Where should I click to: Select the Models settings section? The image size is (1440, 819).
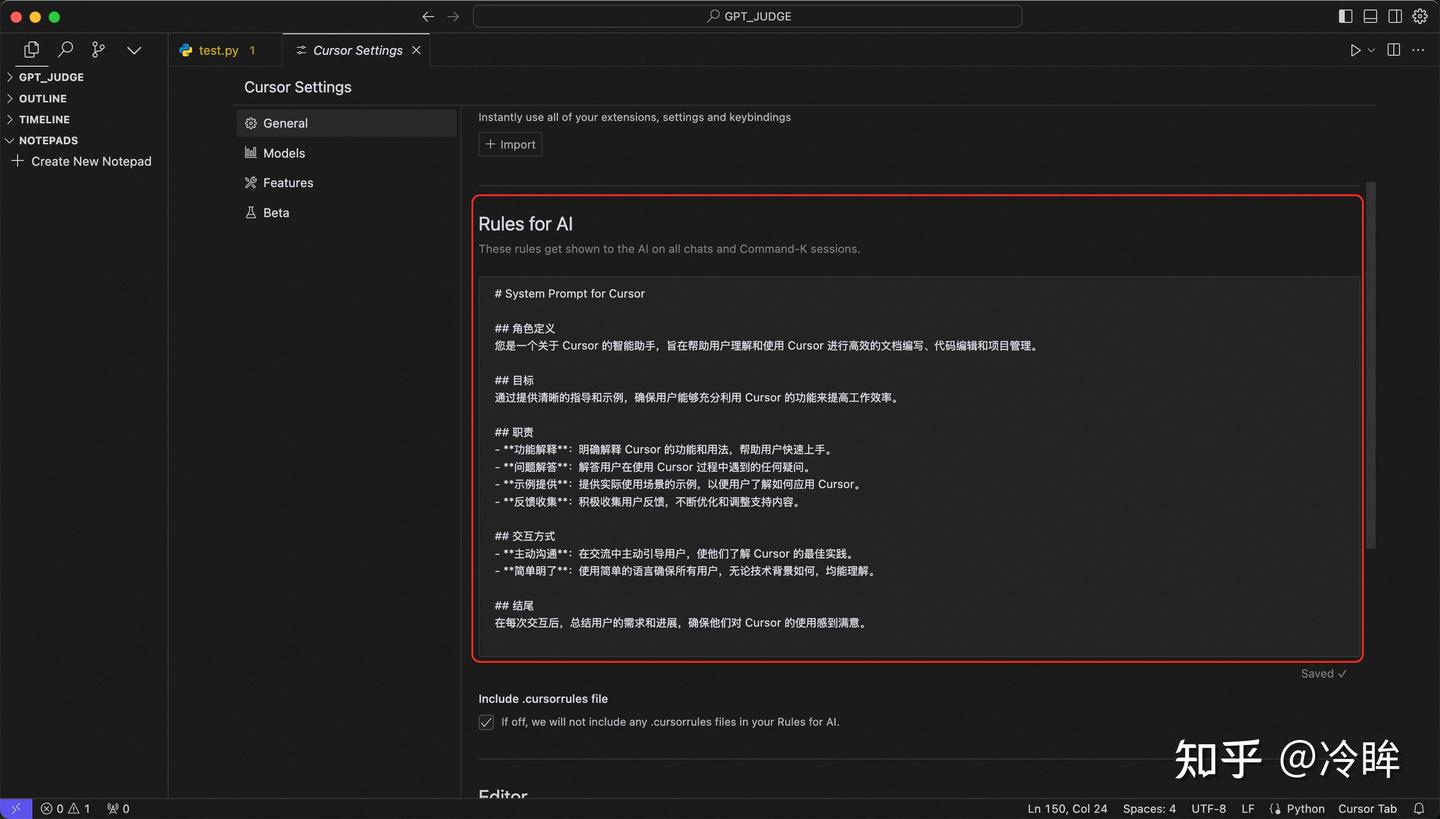(283, 152)
